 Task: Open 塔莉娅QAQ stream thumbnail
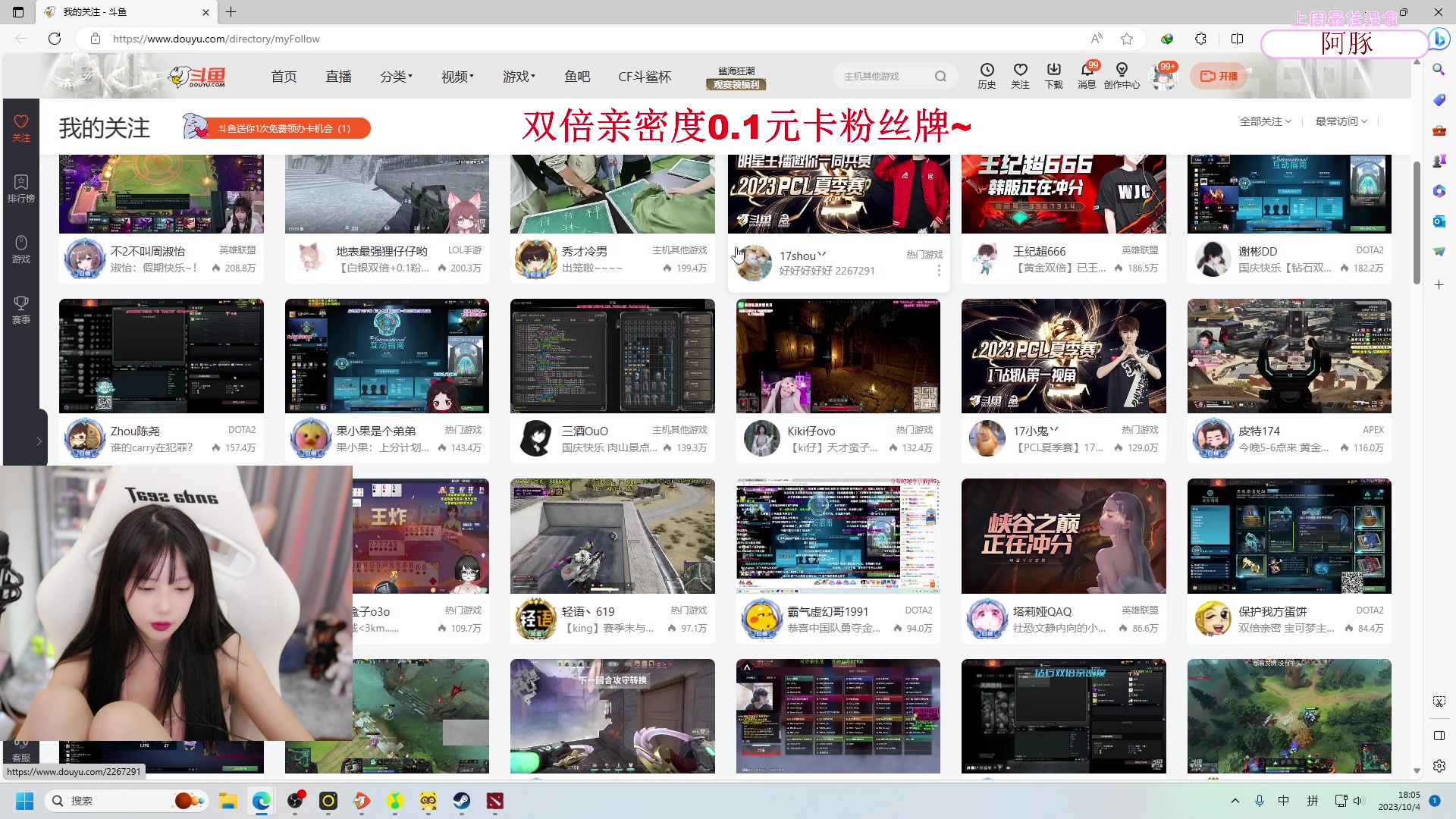tap(1064, 536)
